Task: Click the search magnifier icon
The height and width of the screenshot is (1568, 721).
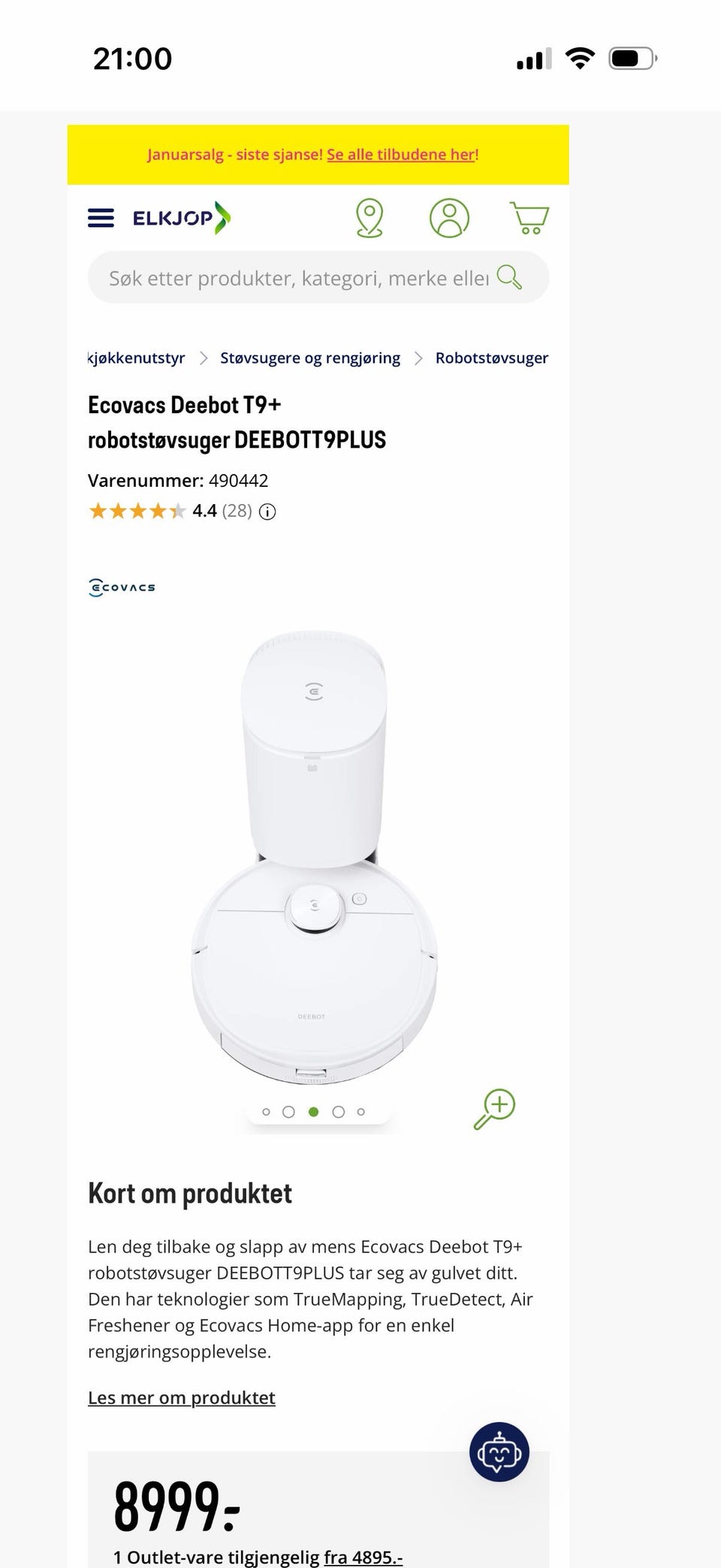Action: [x=509, y=277]
